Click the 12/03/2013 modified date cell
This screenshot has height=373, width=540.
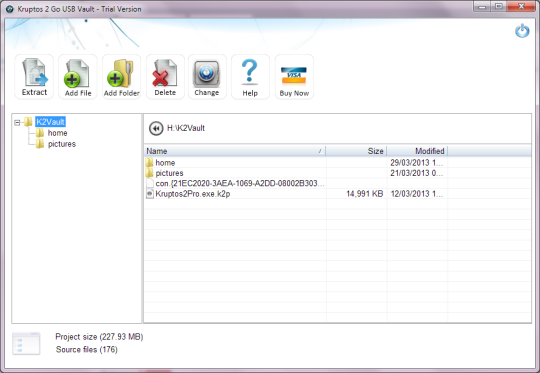point(416,194)
